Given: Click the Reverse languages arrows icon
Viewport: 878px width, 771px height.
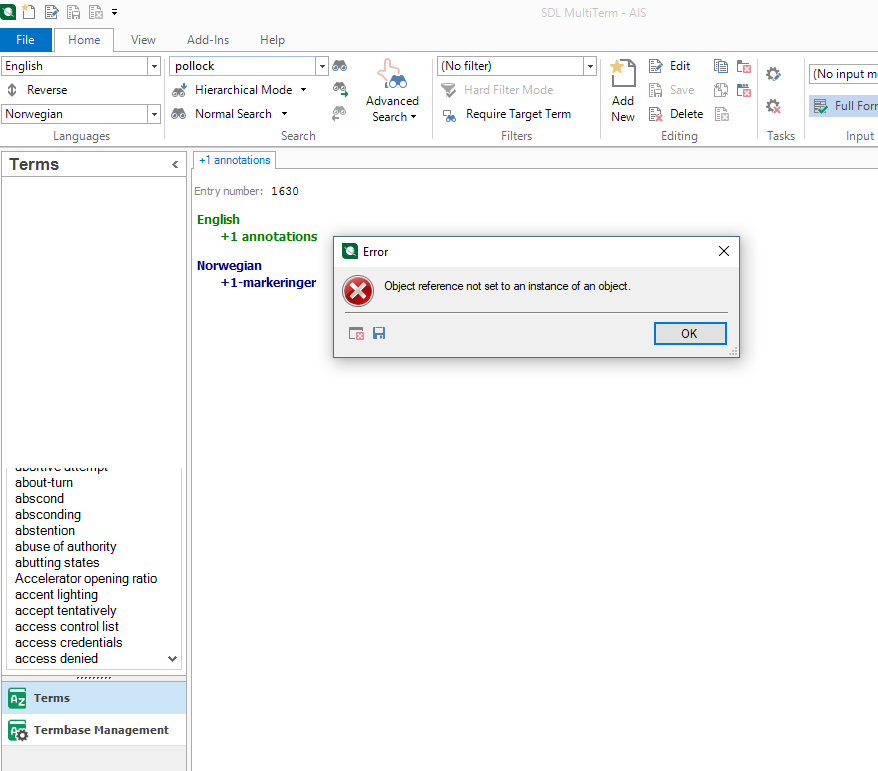Looking at the screenshot, I should pos(12,90).
